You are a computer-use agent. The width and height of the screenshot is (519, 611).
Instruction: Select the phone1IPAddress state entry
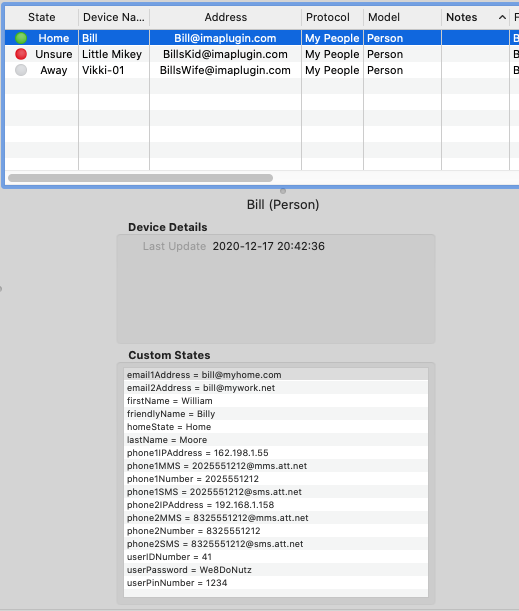276,453
